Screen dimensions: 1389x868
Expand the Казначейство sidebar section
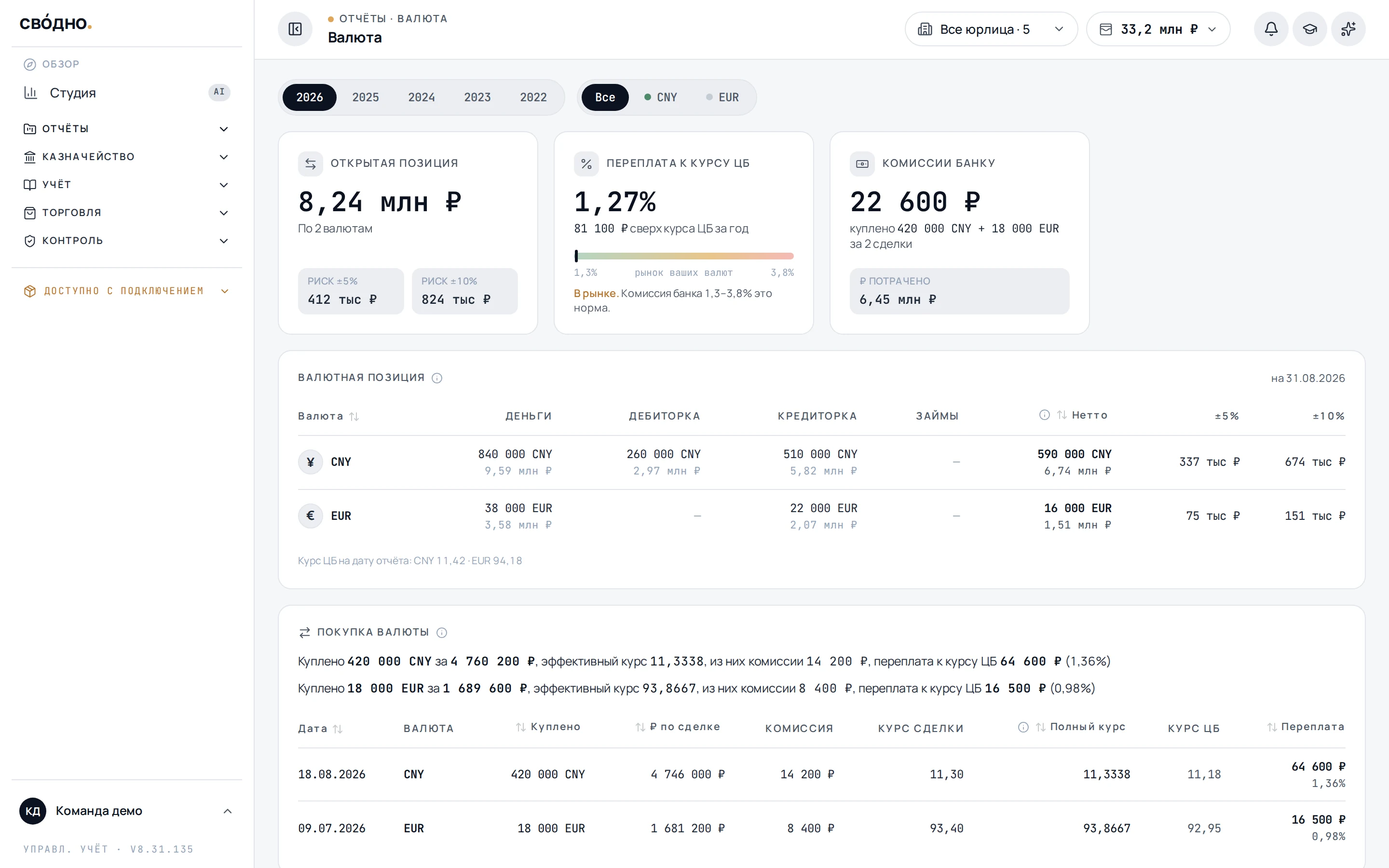(126, 157)
